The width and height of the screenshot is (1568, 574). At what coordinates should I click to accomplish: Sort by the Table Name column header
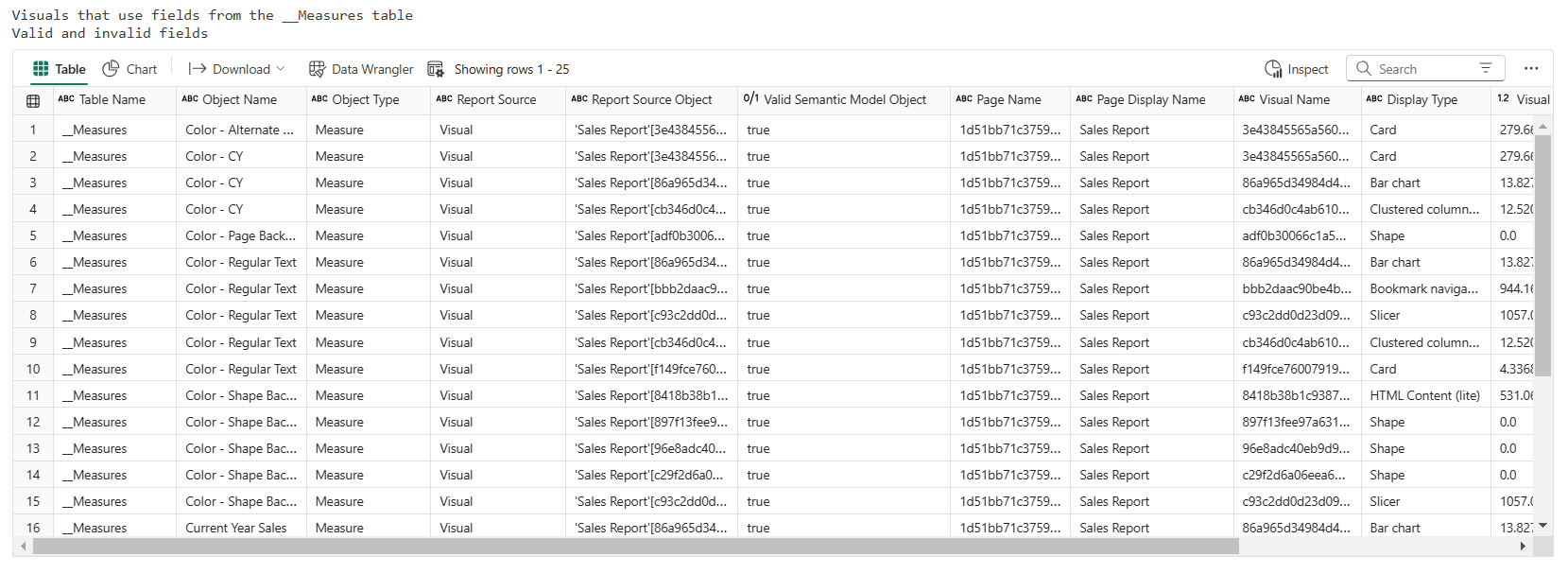112,99
